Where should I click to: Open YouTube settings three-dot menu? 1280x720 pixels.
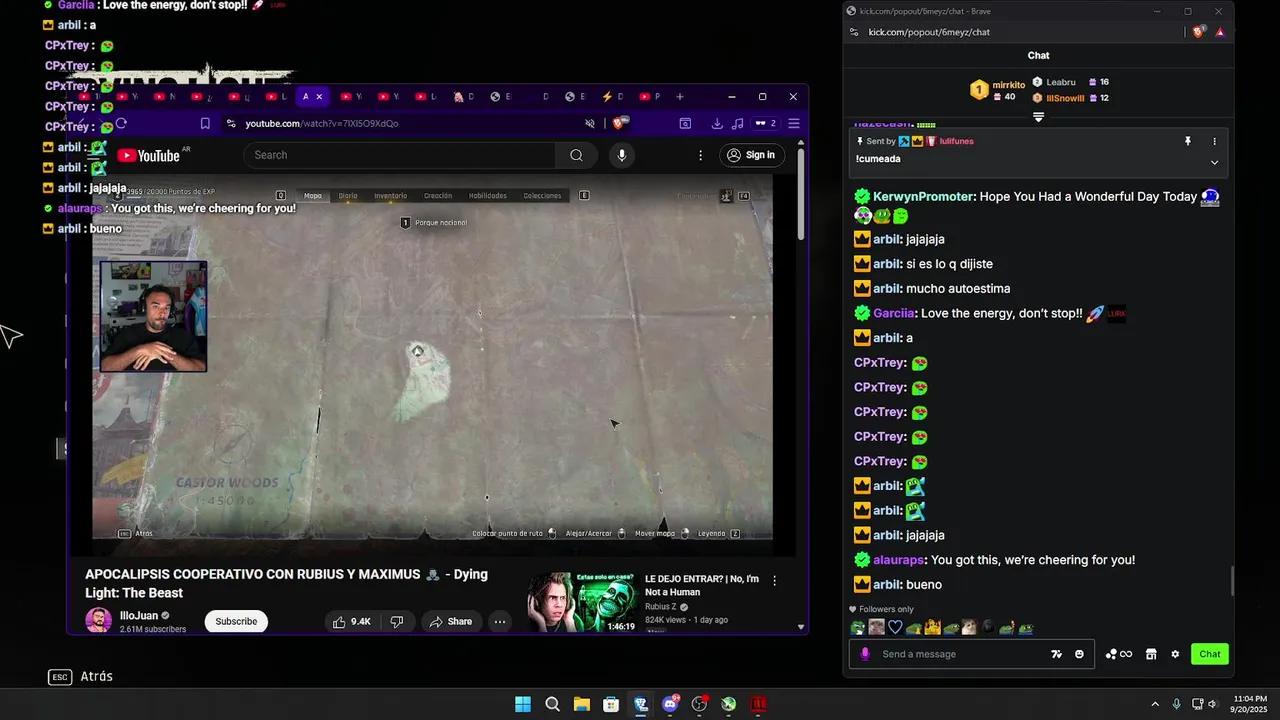tap(701, 155)
